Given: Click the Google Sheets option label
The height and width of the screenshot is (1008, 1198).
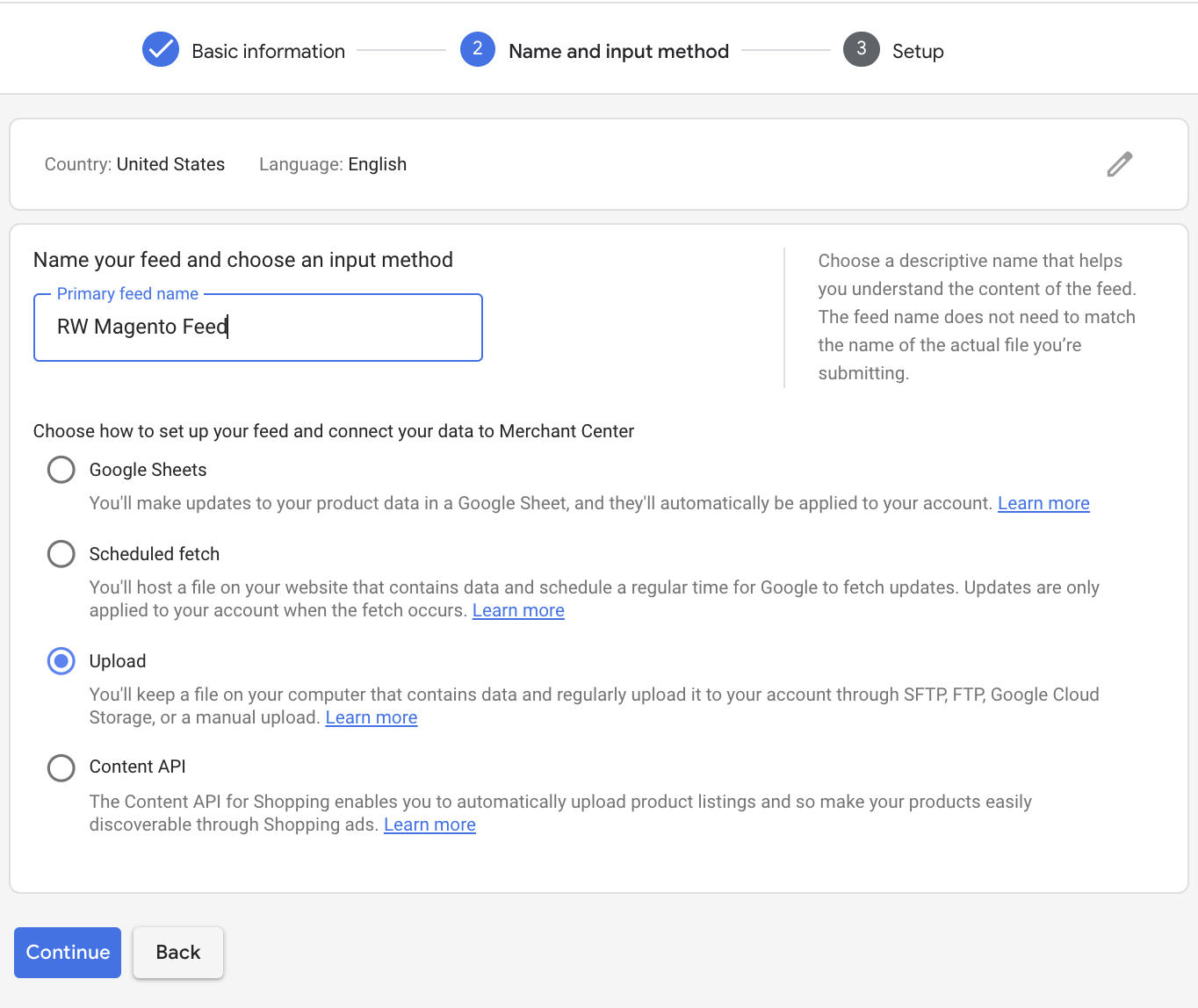Looking at the screenshot, I should pos(148,470).
